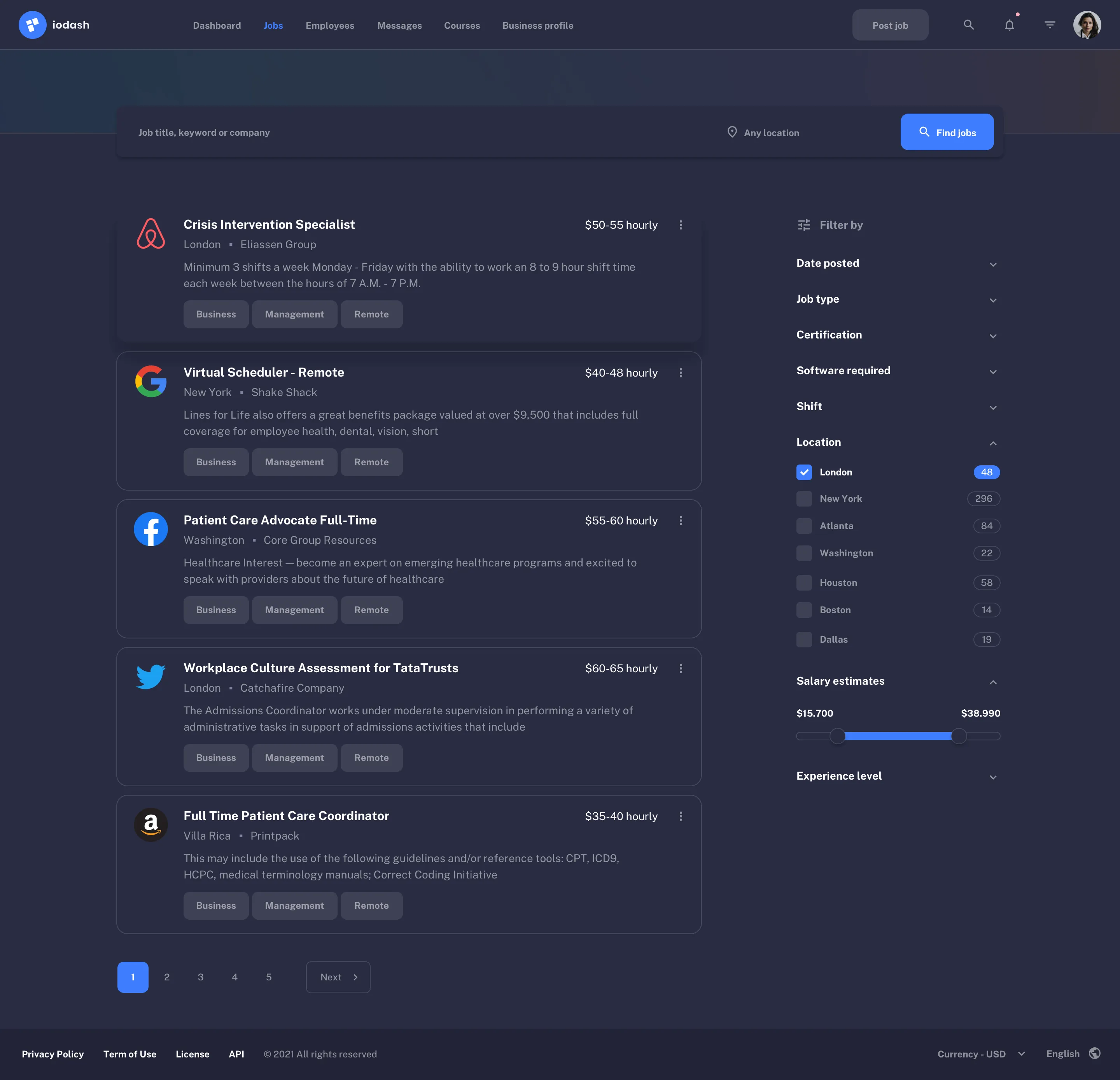This screenshot has height=1080, width=1120.
Task: Uncheck the London location filter
Action: pyautogui.click(x=804, y=472)
